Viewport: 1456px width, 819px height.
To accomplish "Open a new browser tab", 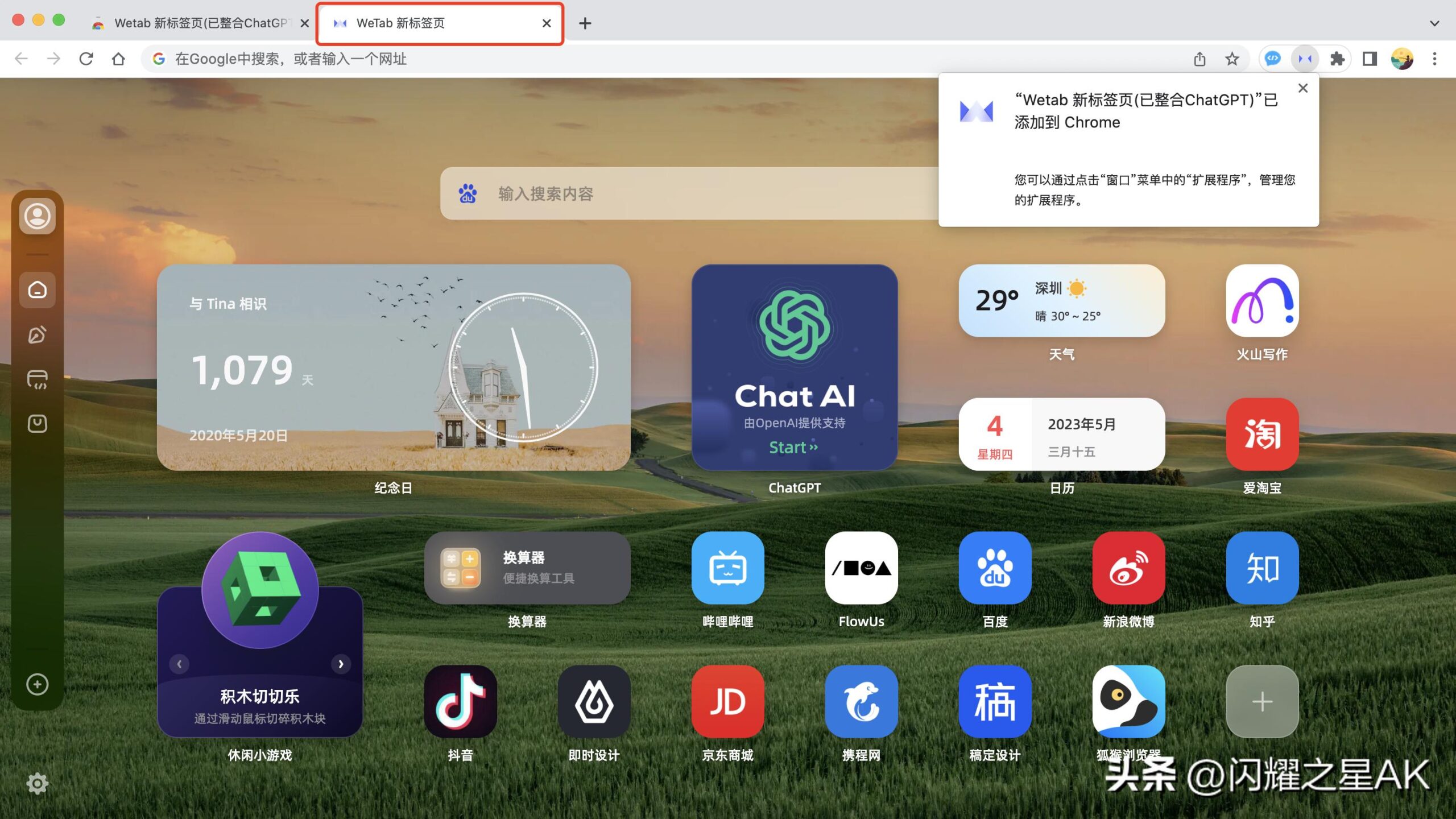I will point(585,23).
